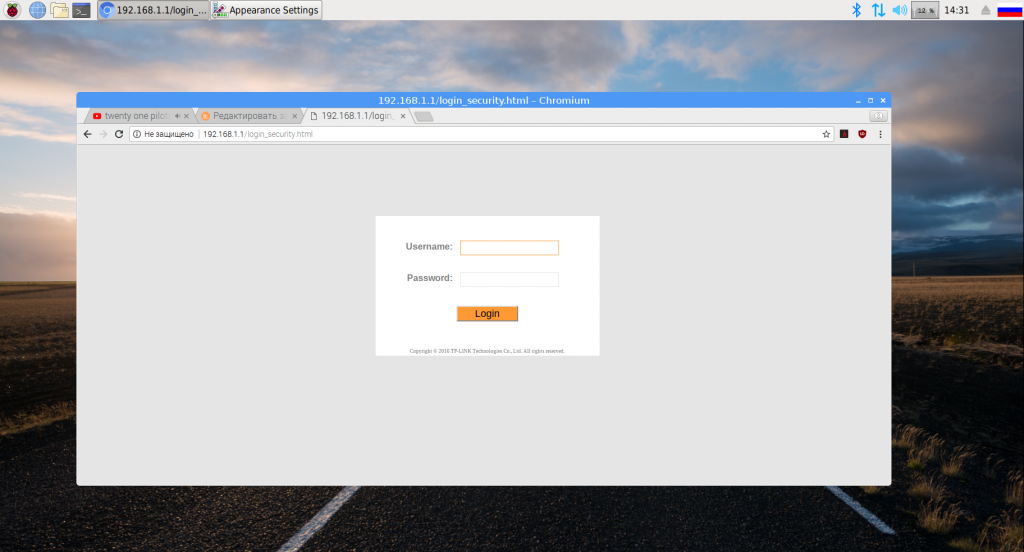Mute the twenty one pilots tab audio
This screenshot has height=552, width=1024.
pos(178,116)
